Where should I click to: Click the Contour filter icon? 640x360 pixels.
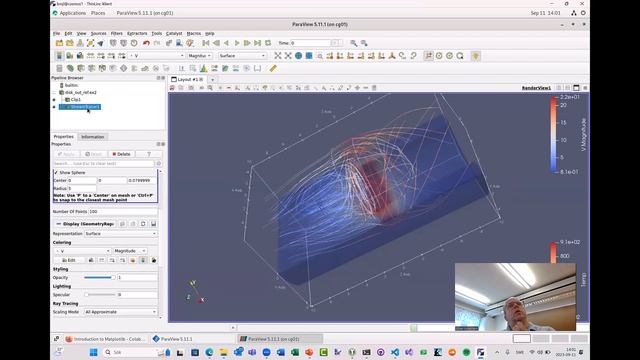[70, 68]
